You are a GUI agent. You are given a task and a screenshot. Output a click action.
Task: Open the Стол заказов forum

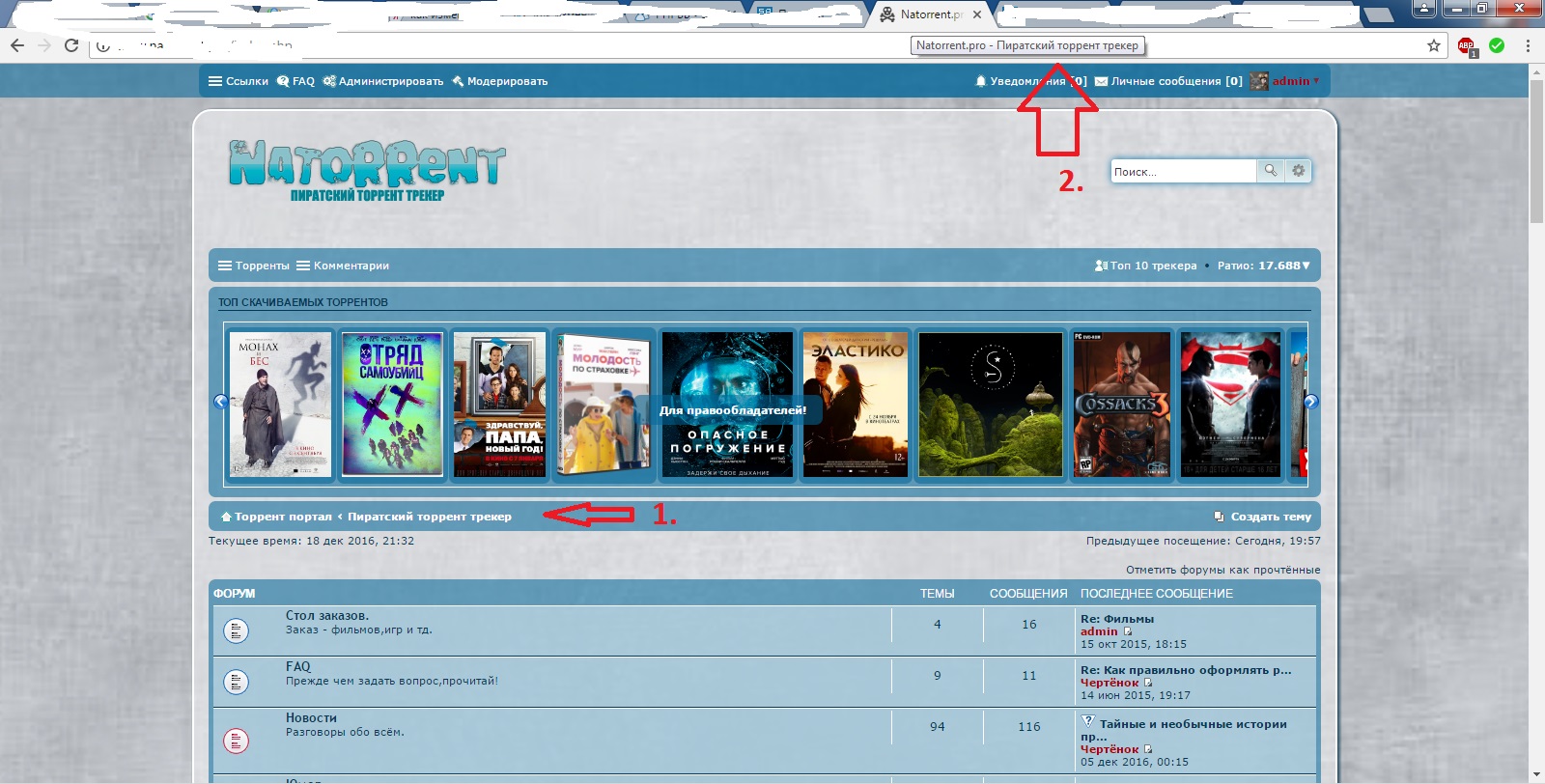[x=327, y=615]
